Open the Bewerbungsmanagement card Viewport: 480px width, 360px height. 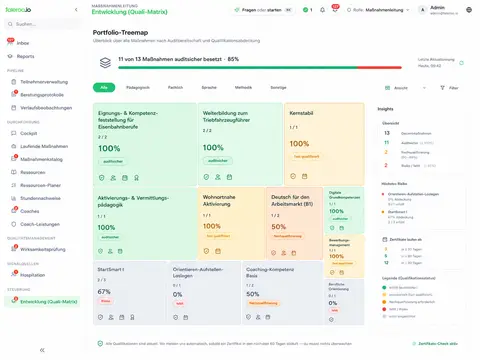click(x=344, y=256)
